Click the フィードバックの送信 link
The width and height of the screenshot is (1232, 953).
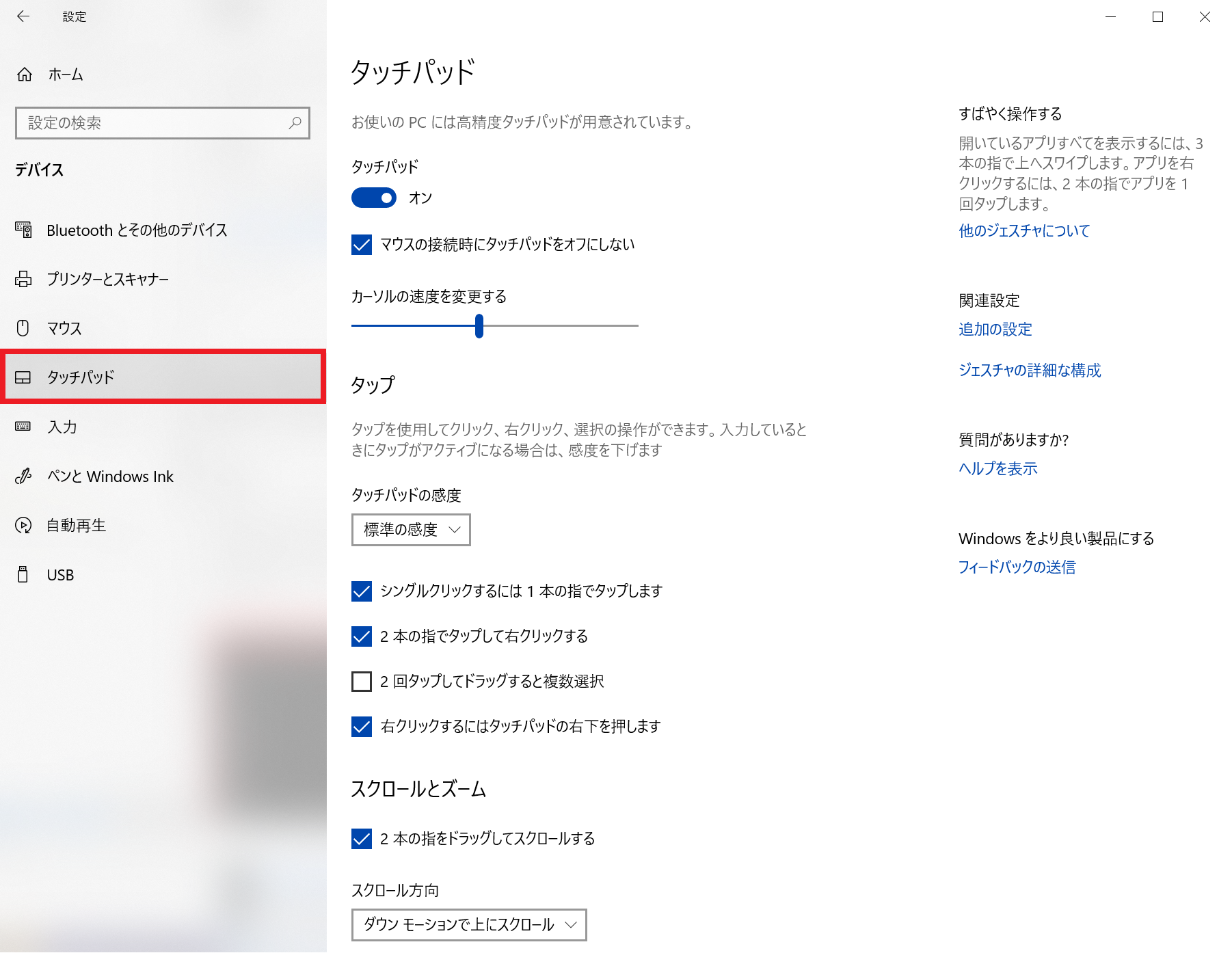(1017, 567)
